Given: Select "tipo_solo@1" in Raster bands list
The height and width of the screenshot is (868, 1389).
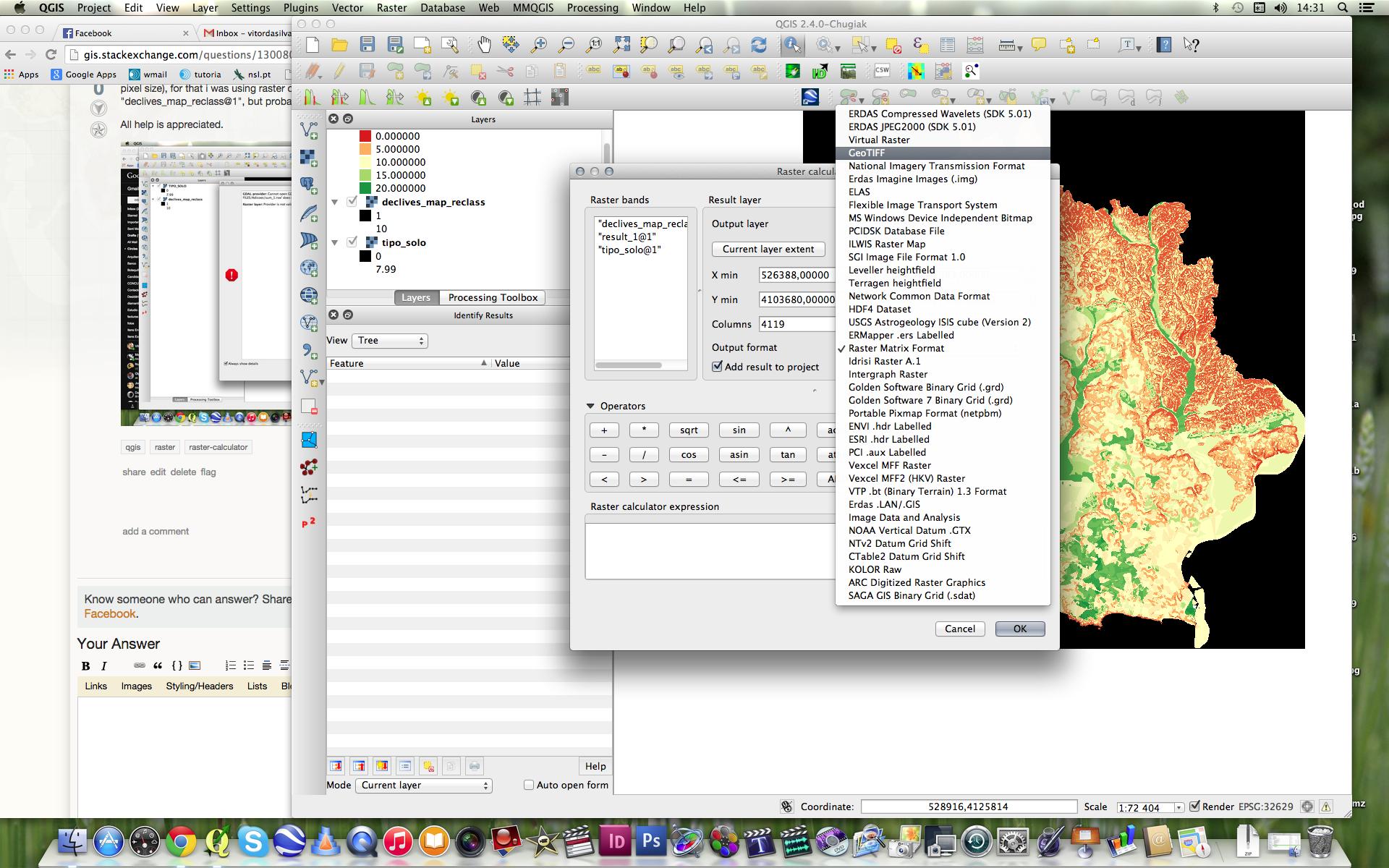Looking at the screenshot, I should click(629, 250).
